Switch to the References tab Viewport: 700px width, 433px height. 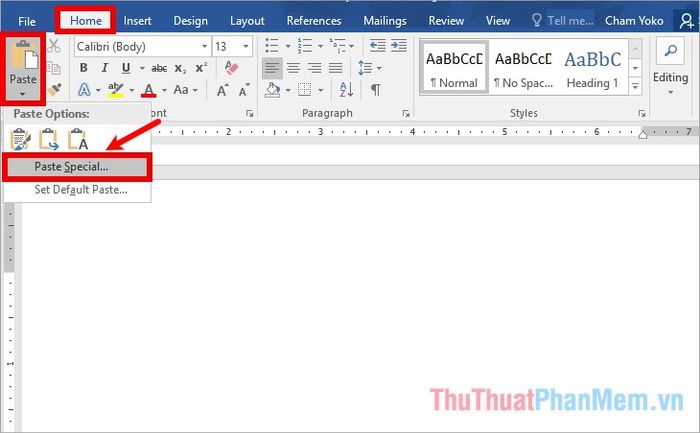314,21
